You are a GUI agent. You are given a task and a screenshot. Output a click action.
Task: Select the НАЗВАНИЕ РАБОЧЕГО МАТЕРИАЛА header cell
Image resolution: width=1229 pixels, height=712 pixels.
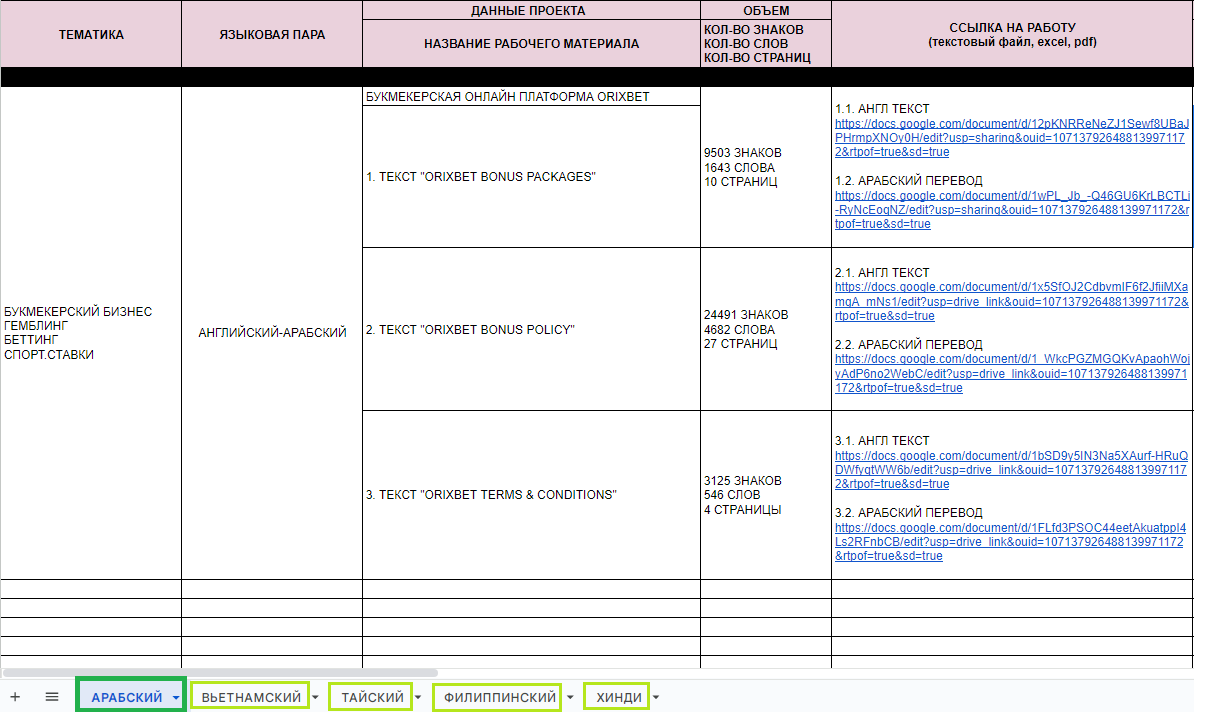click(532, 44)
